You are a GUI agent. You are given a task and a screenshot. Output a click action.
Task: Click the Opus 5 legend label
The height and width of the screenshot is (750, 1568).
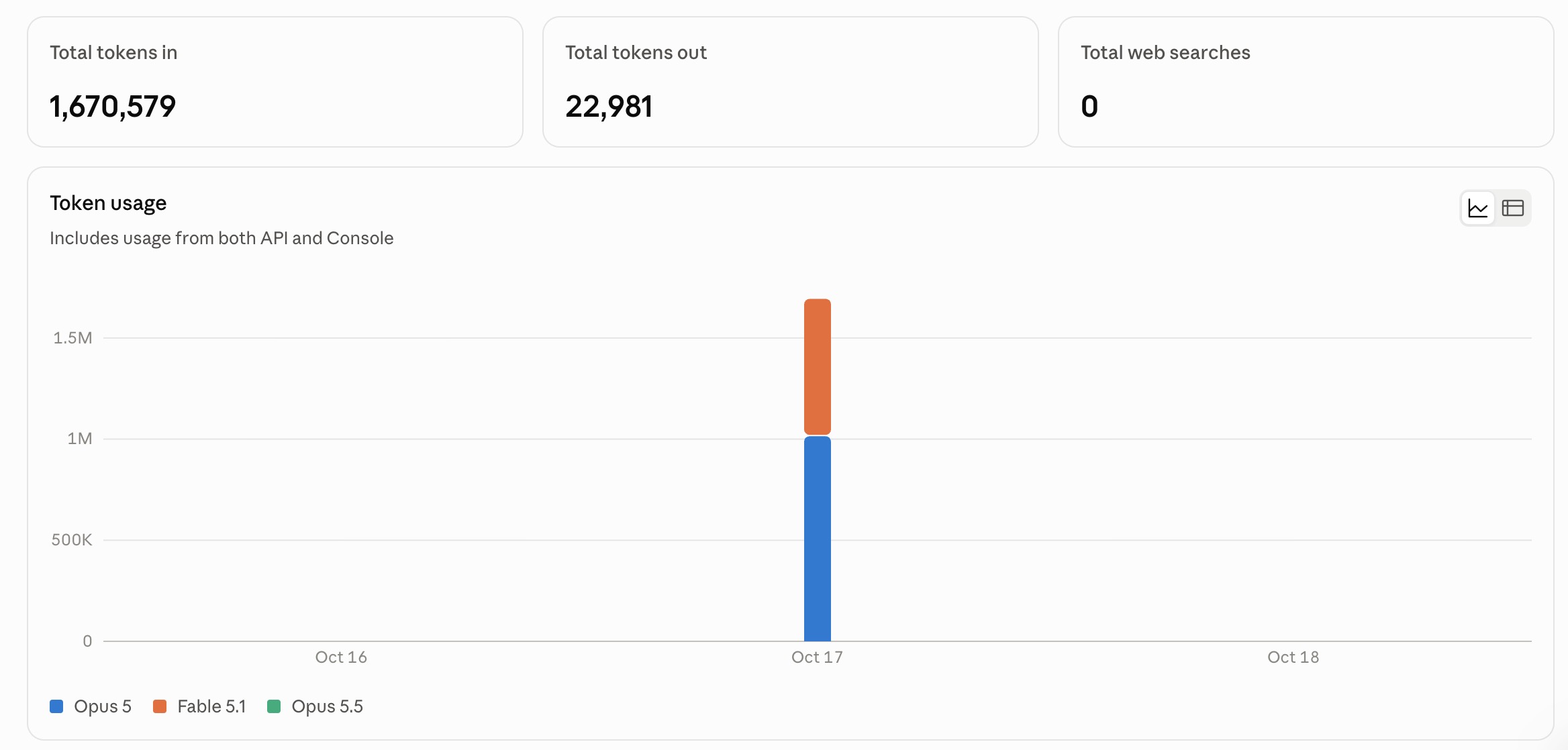(103, 706)
